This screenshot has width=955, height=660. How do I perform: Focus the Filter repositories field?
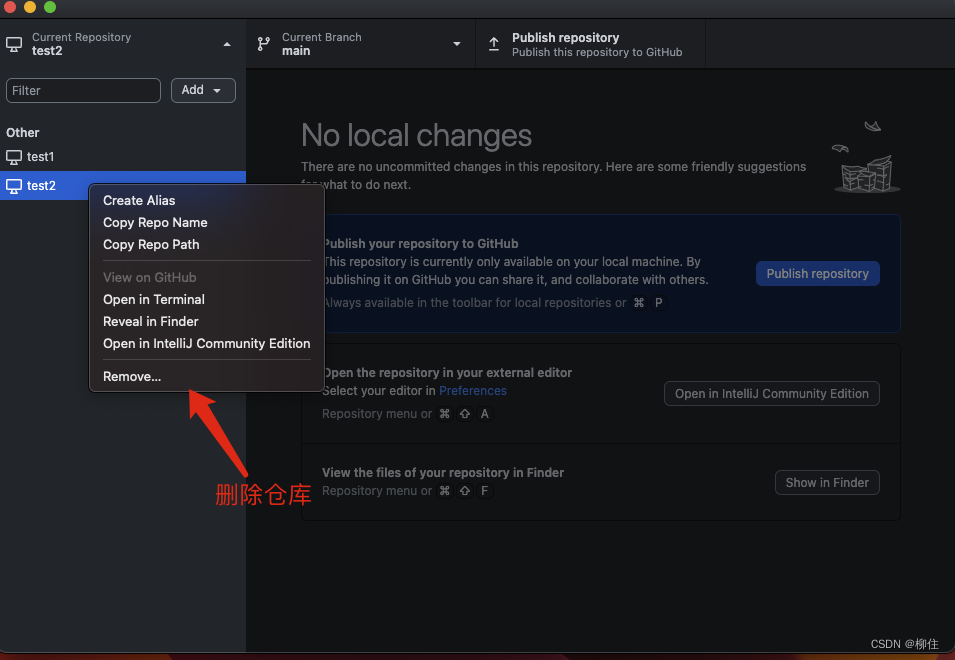coord(83,90)
